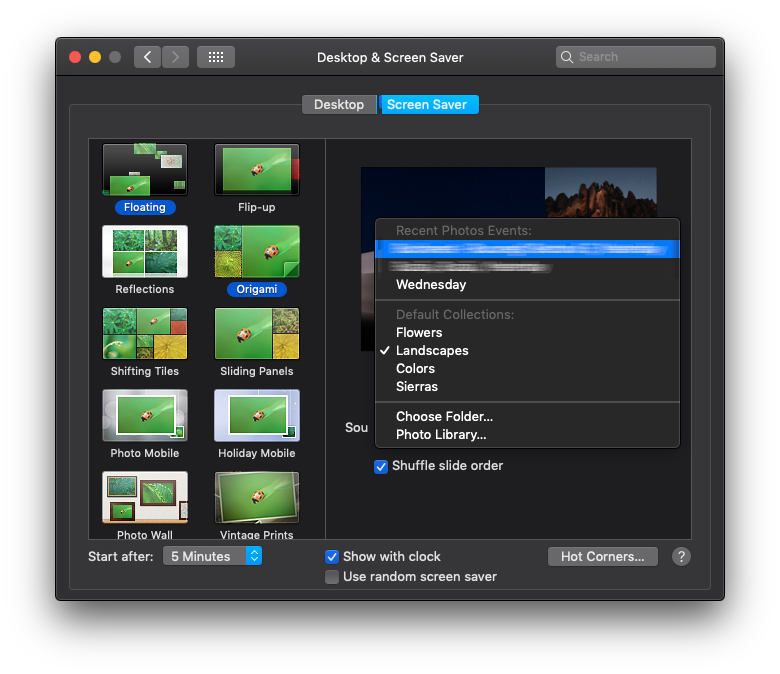
Task: Select the Shifting Tiles screen saver
Action: 144,334
